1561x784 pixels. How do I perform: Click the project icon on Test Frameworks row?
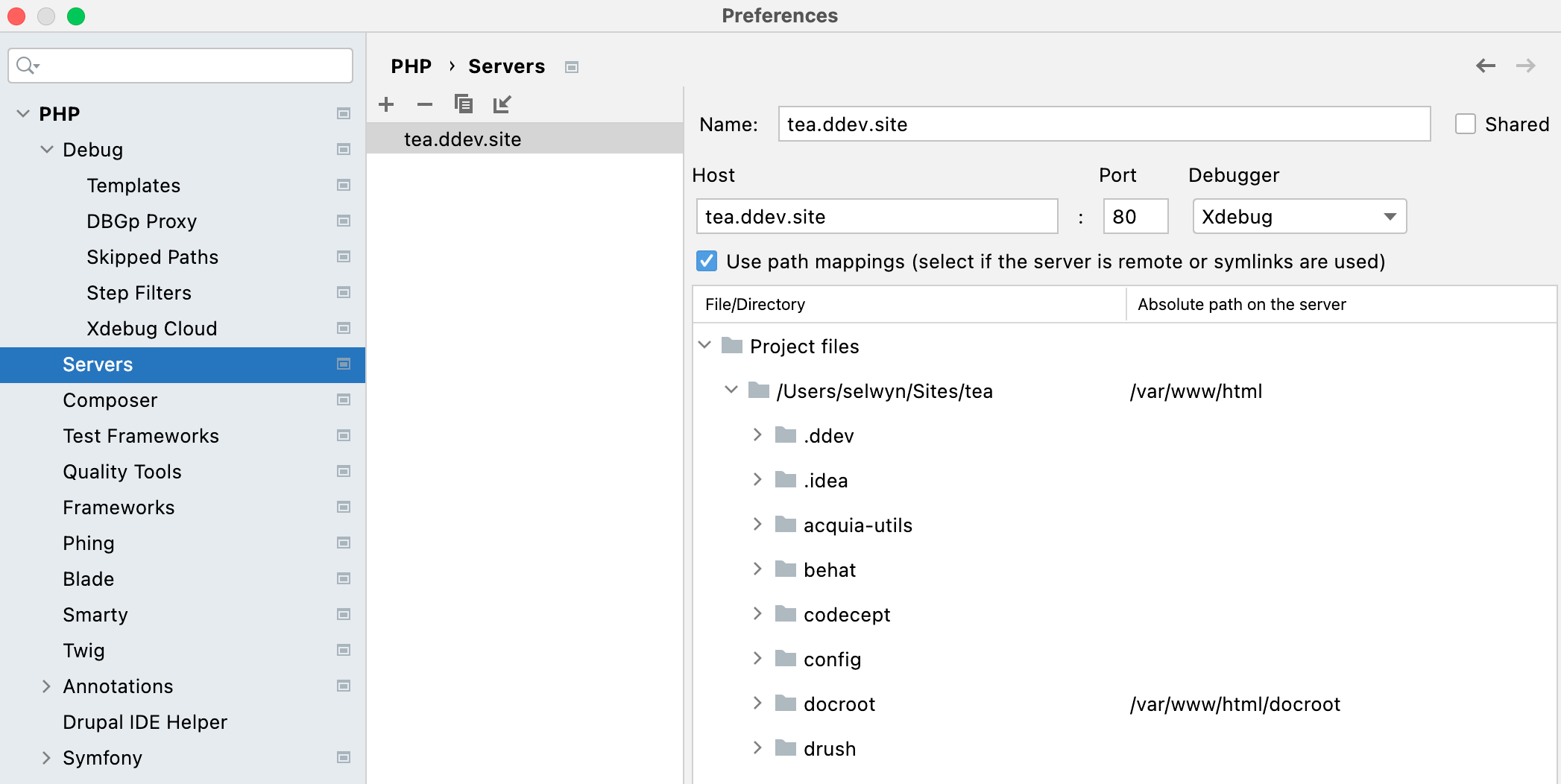(x=344, y=435)
